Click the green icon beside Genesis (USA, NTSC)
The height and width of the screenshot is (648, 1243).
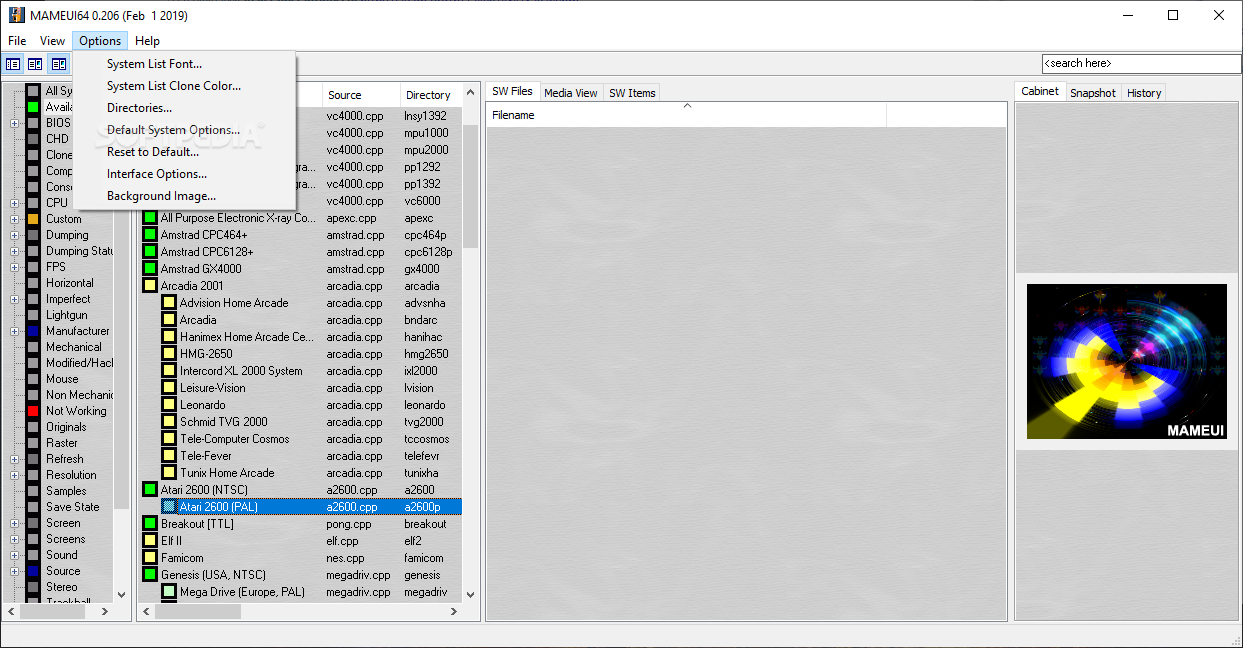click(x=150, y=575)
